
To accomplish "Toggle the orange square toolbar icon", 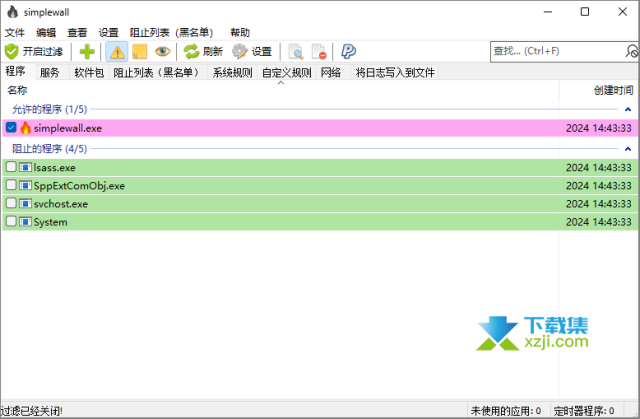I will click(x=139, y=51).
